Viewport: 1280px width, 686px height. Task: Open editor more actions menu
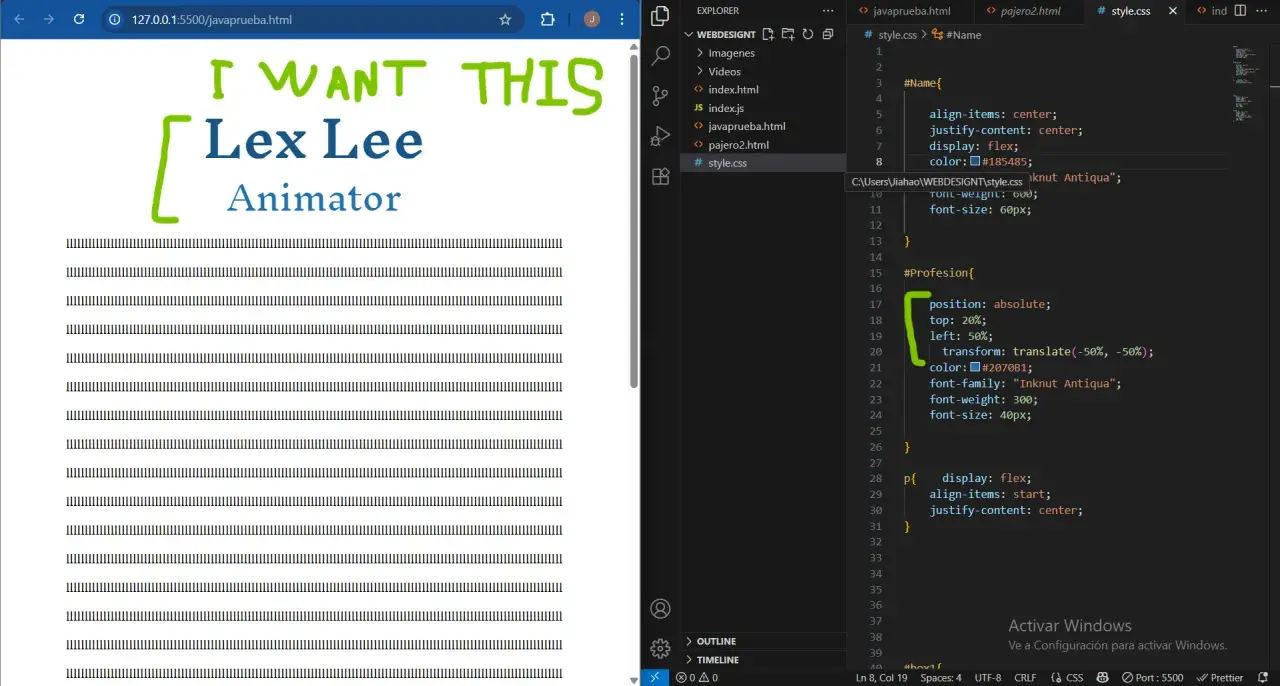click(1264, 11)
